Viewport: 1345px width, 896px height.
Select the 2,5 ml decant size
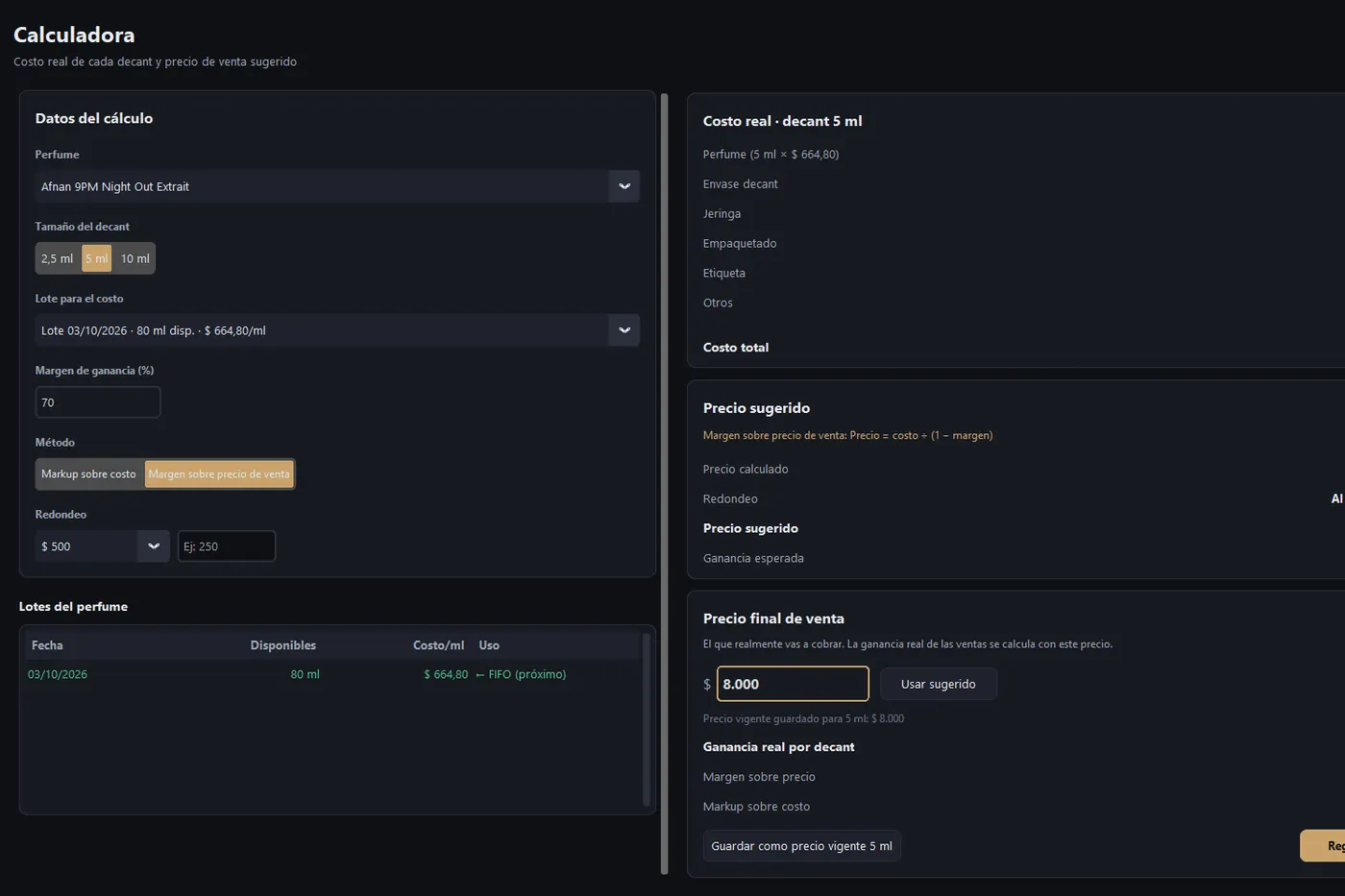coord(57,258)
